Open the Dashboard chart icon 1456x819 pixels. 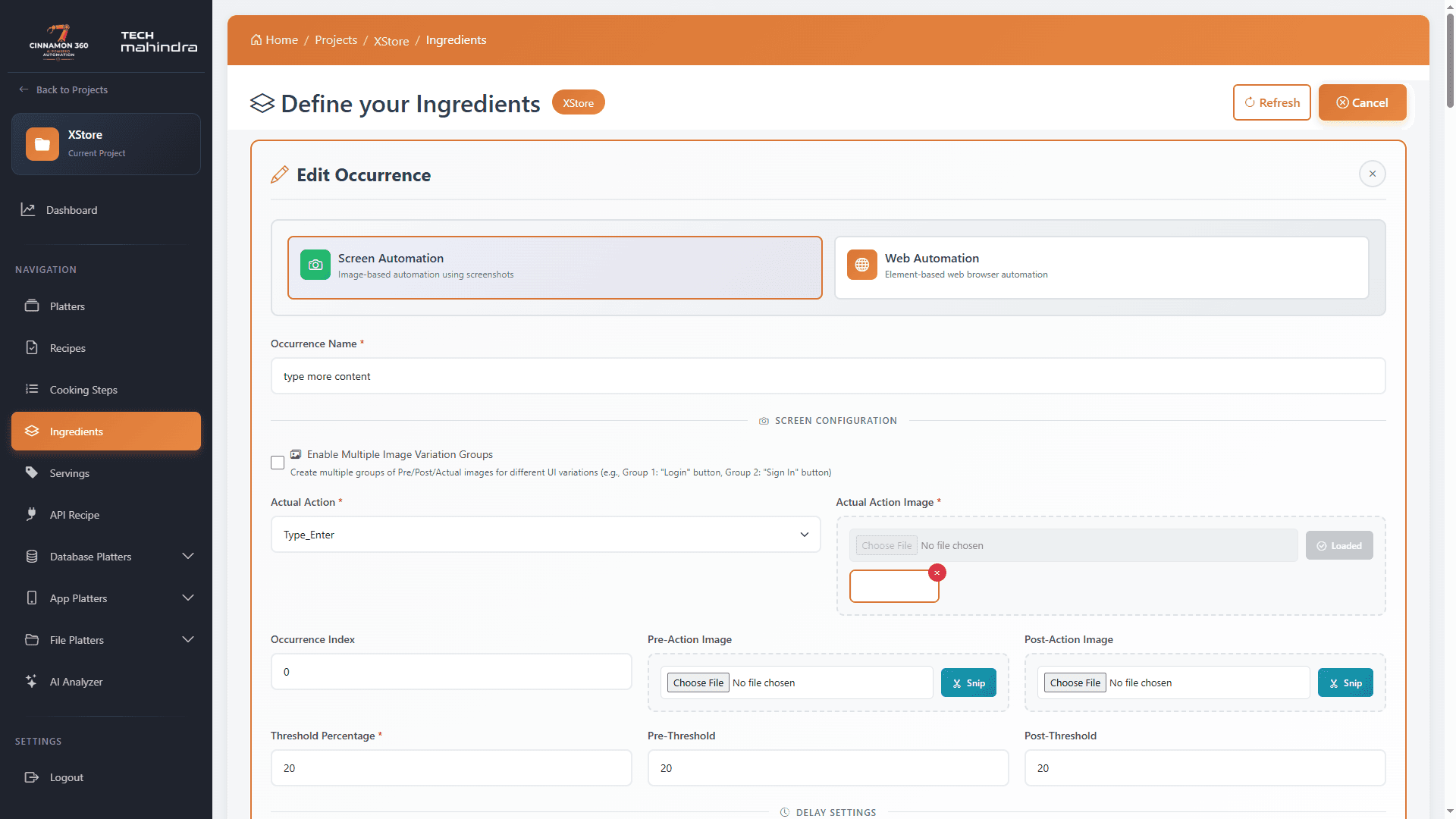click(x=28, y=209)
